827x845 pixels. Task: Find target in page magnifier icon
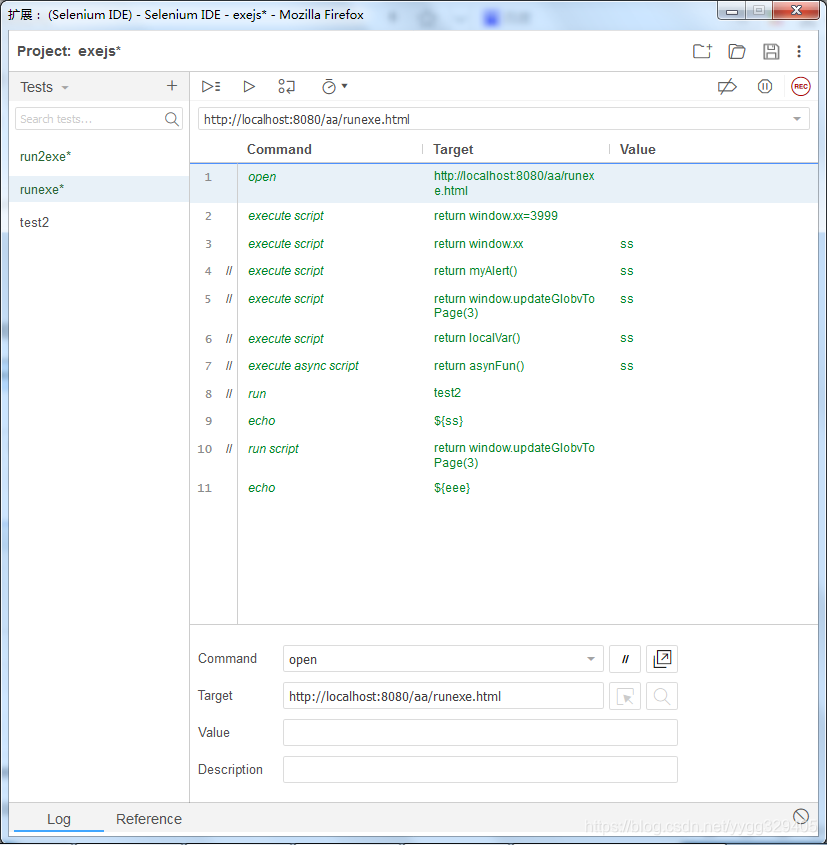[x=662, y=696]
